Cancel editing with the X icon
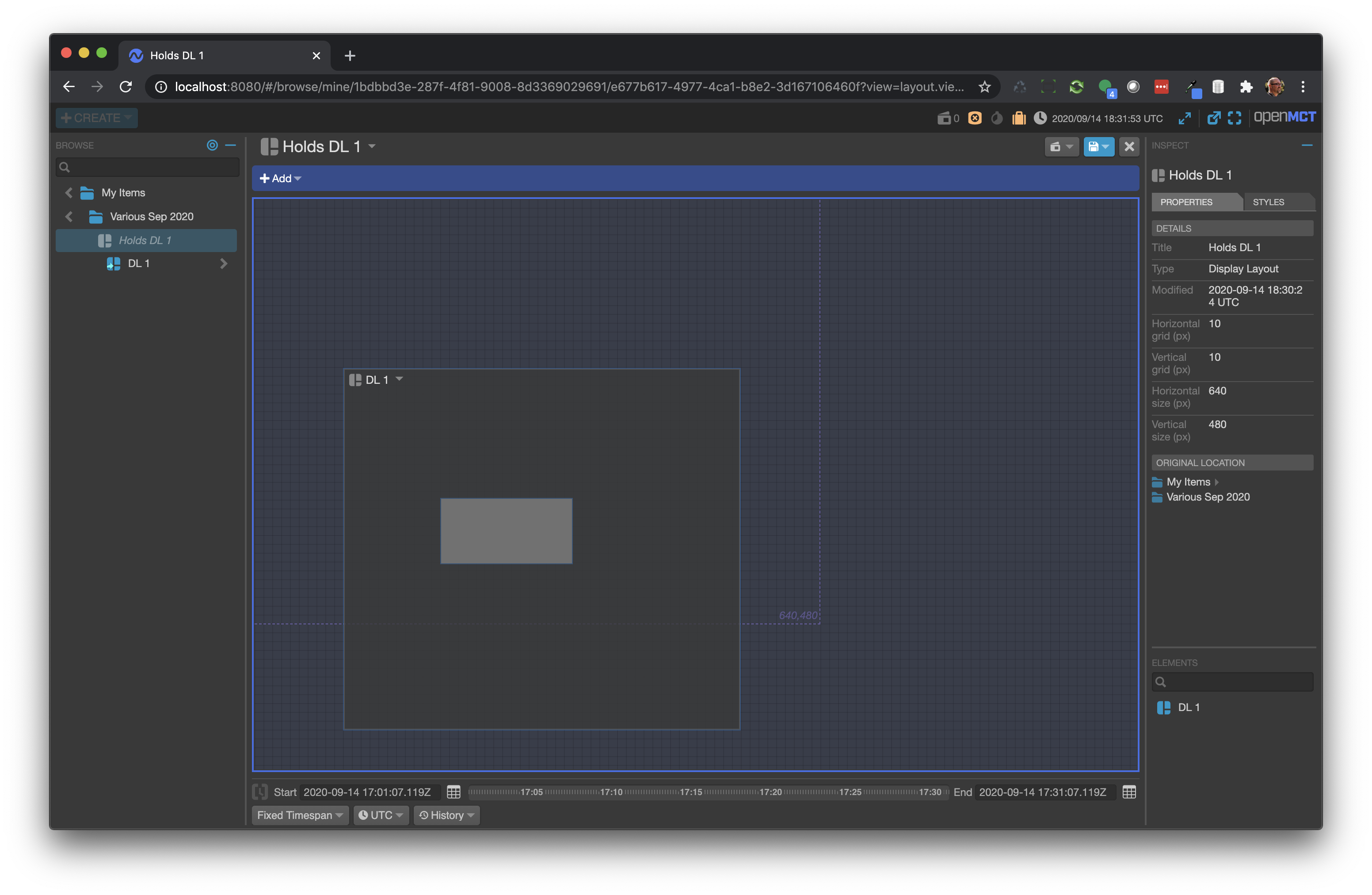The height and width of the screenshot is (895, 1372). [1129, 146]
